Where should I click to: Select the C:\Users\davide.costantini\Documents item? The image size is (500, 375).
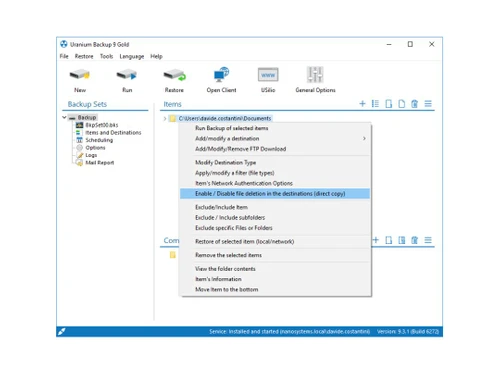pyautogui.click(x=225, y=118)
